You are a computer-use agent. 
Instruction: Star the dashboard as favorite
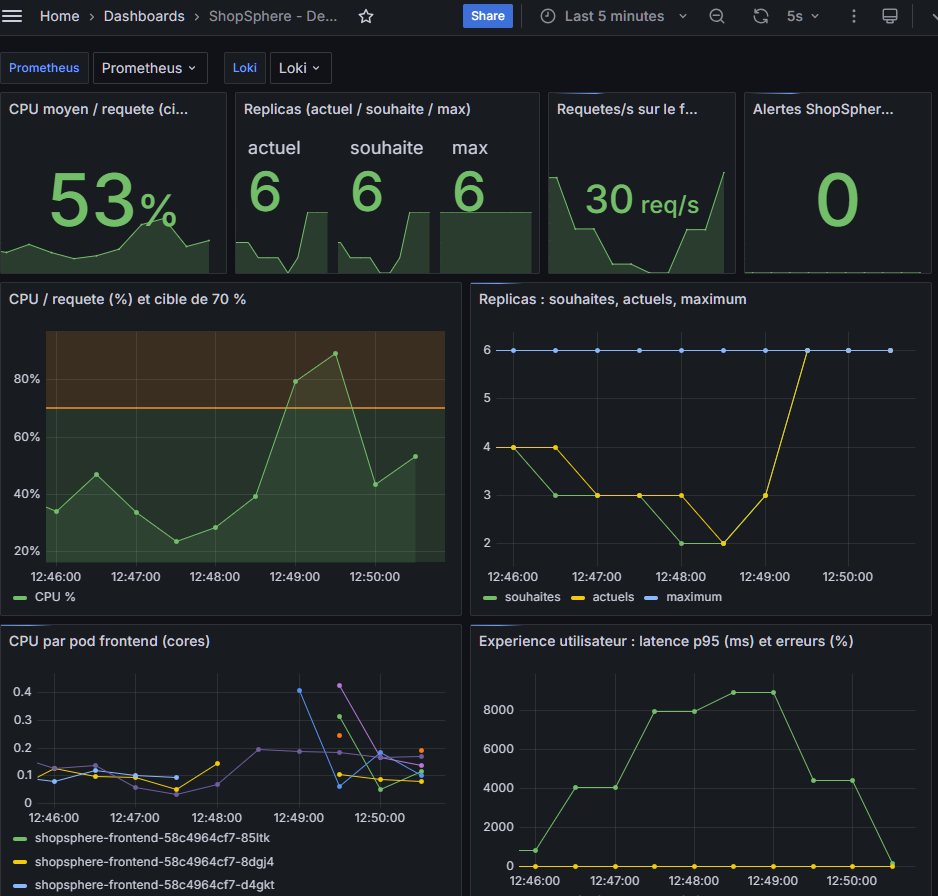[366, 16]
